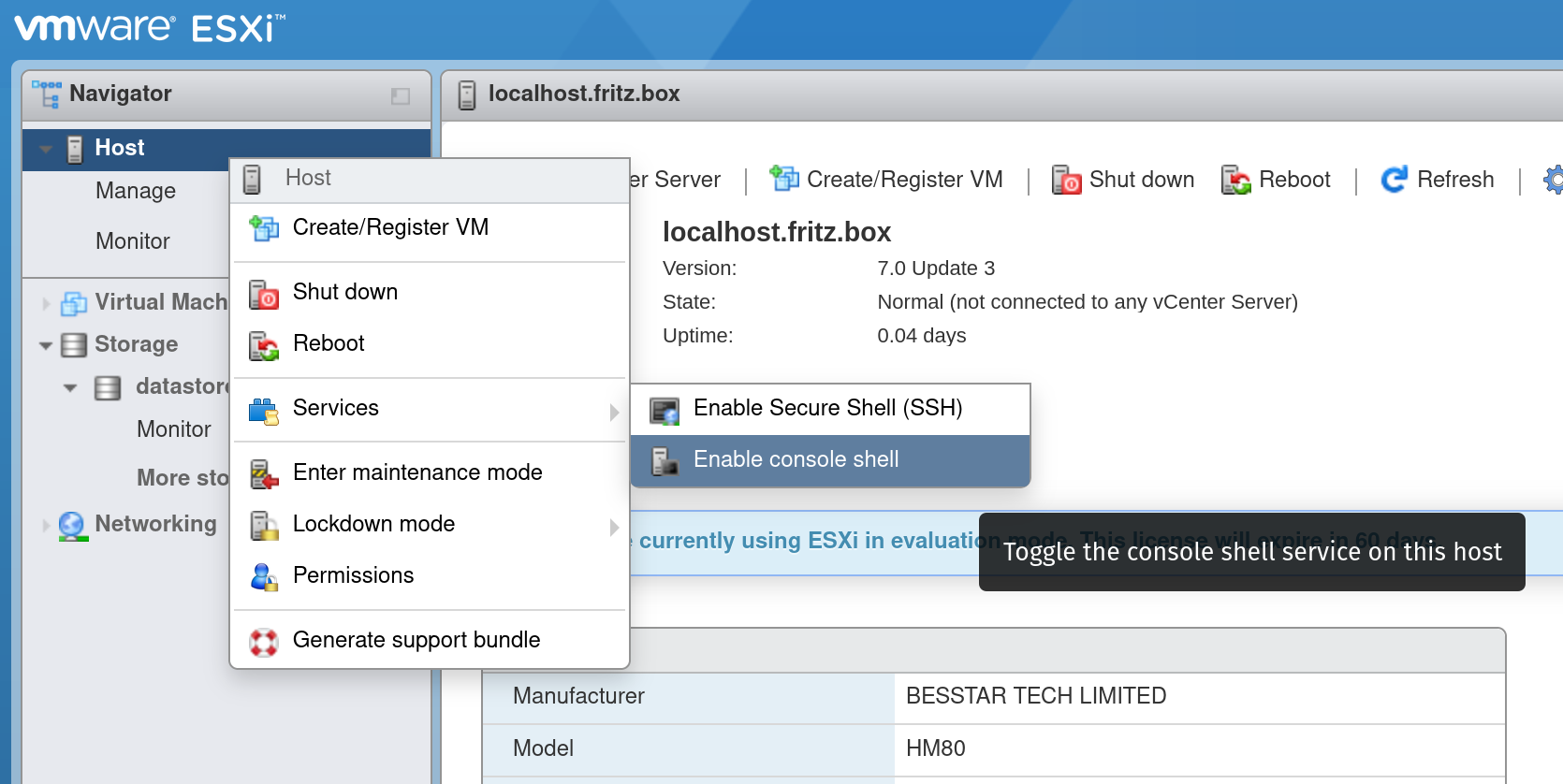Click the Actions gear icon
The width and height of the screenshot is (1563, 784).
pyautogui.click(x=1553, y=179)
